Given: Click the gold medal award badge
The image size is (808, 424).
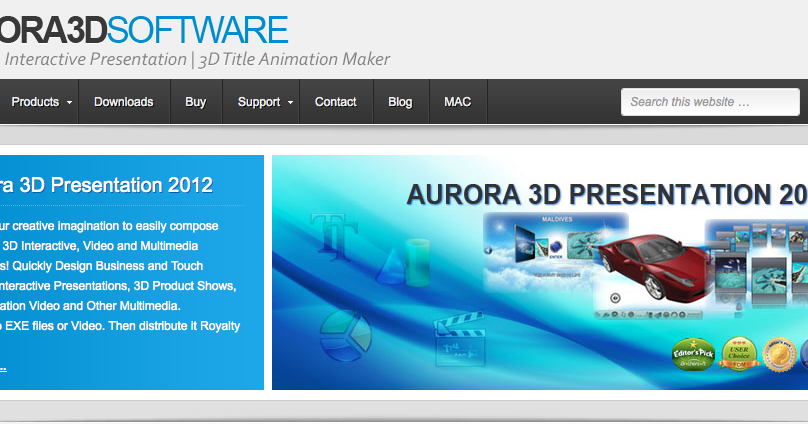Looking at the screenshot, I should (779, 355).
